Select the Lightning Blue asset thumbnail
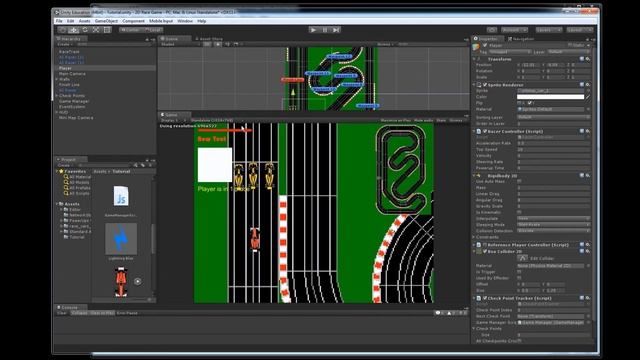The width and height of the screenshot is (640, 360). click(121, 239)
